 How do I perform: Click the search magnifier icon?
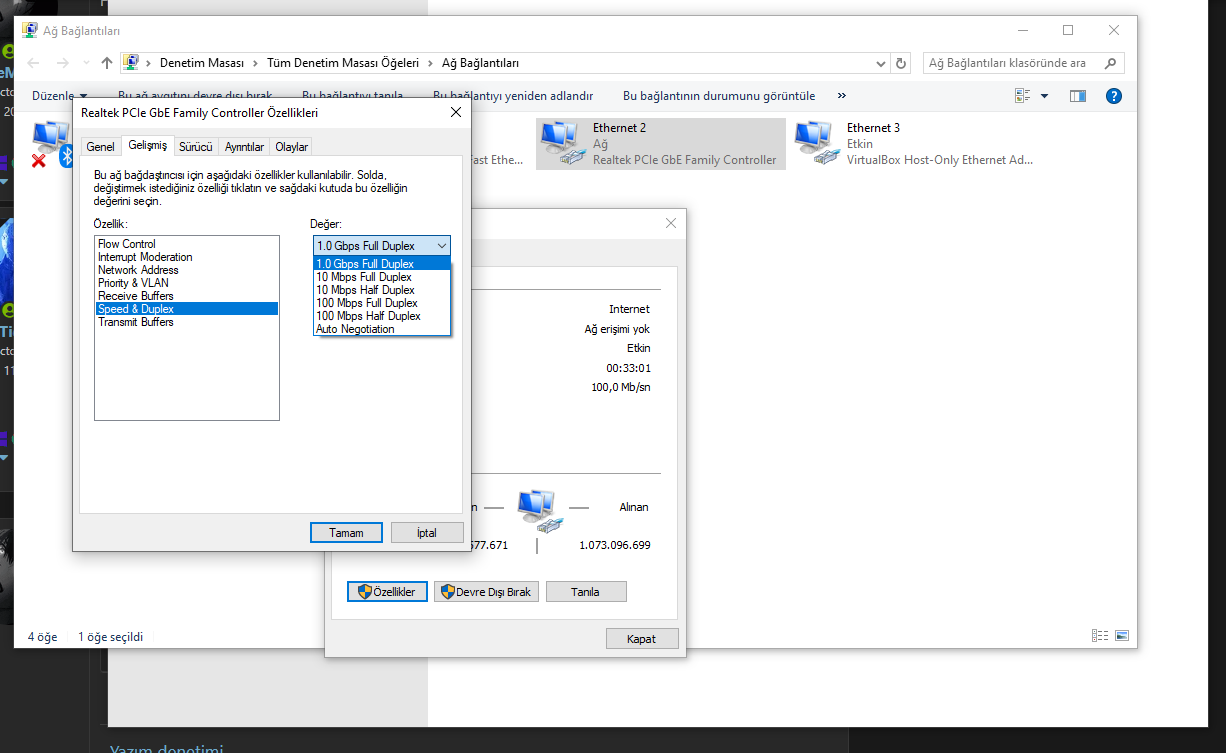click(1109, 63)
